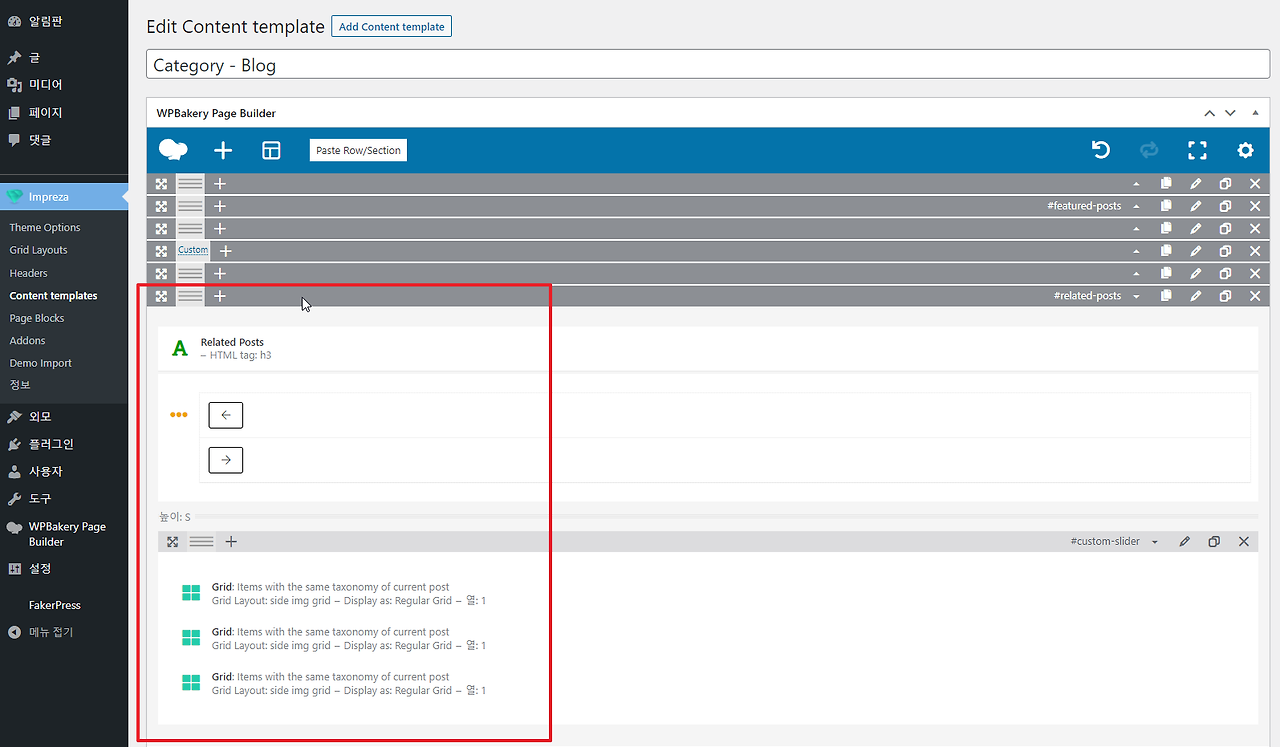
Task: Click the orange three-dots element icon
Action: [x=179, y=414]
